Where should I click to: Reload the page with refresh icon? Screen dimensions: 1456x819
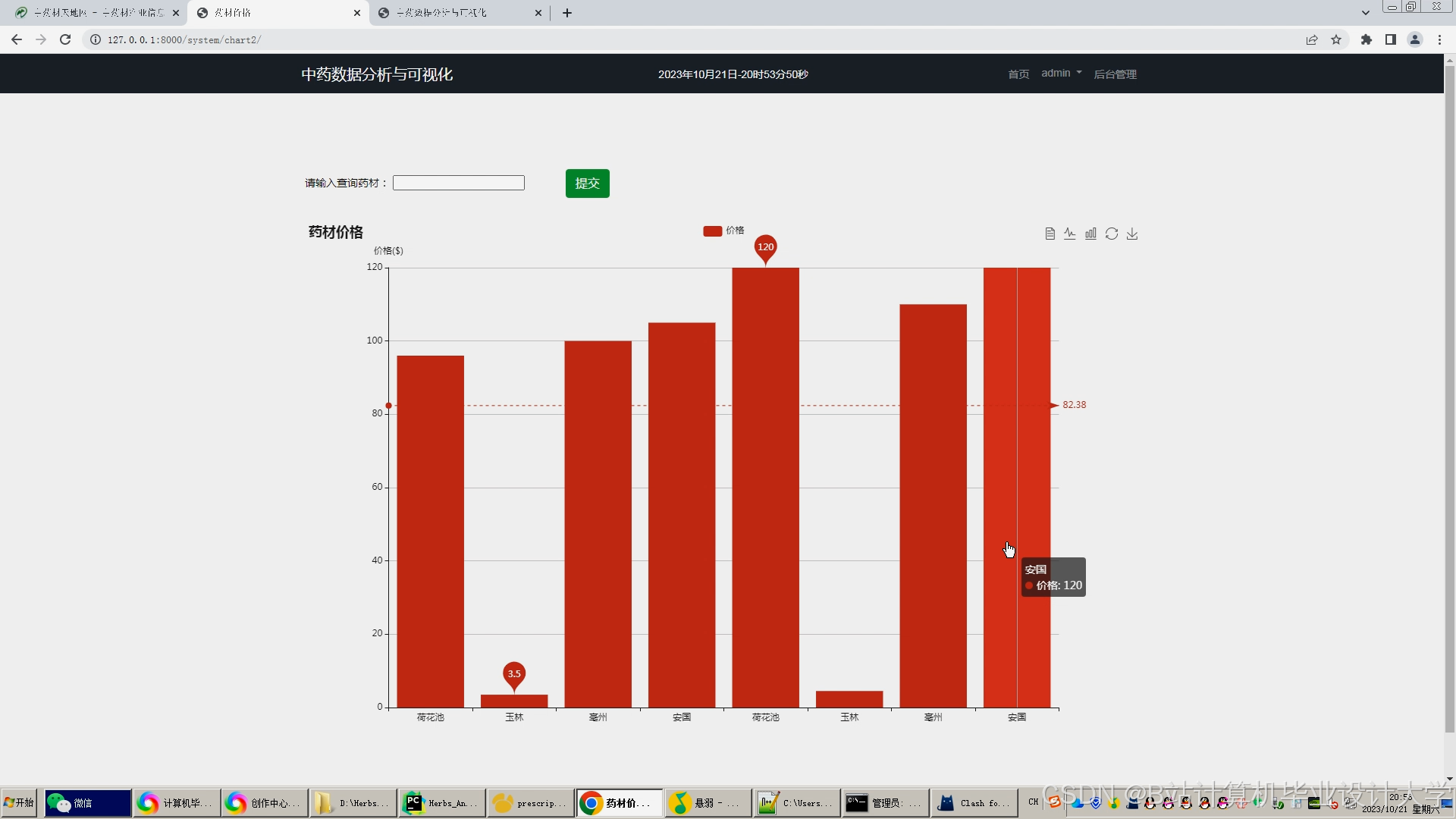pos(65,39)
